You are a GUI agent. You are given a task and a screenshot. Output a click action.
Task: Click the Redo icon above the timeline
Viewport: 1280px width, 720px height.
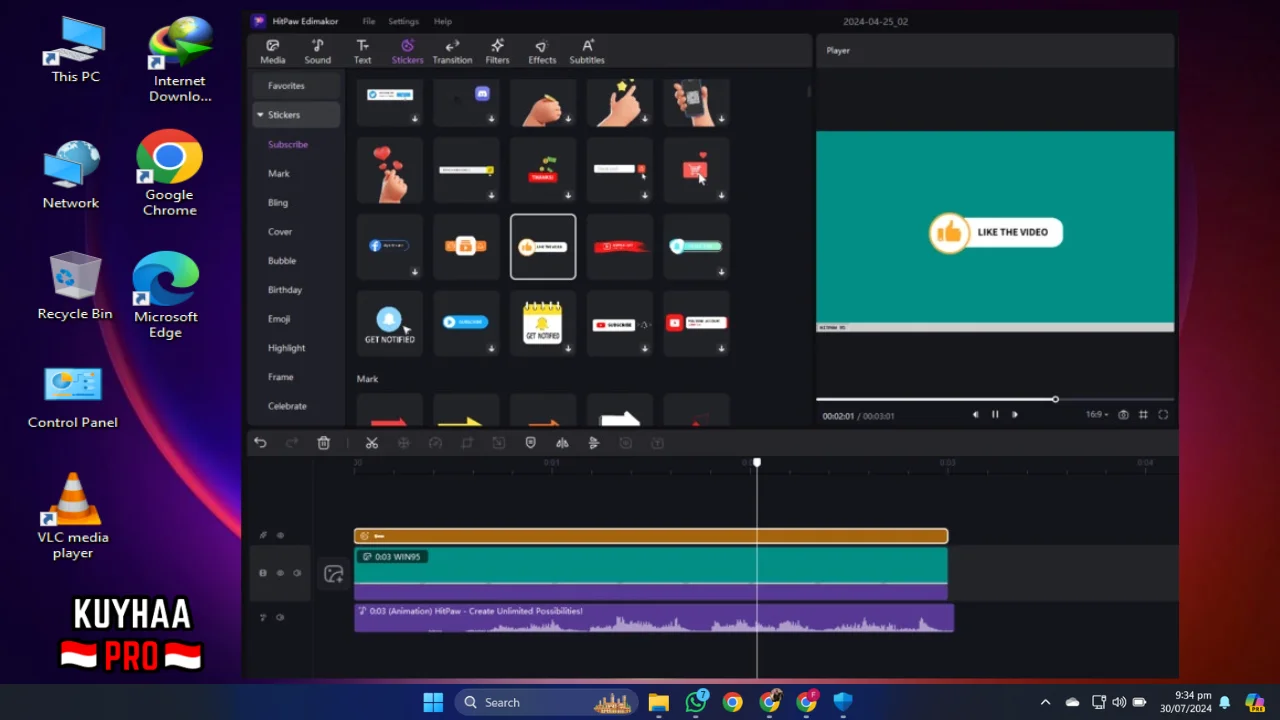(x=292, y=443)
